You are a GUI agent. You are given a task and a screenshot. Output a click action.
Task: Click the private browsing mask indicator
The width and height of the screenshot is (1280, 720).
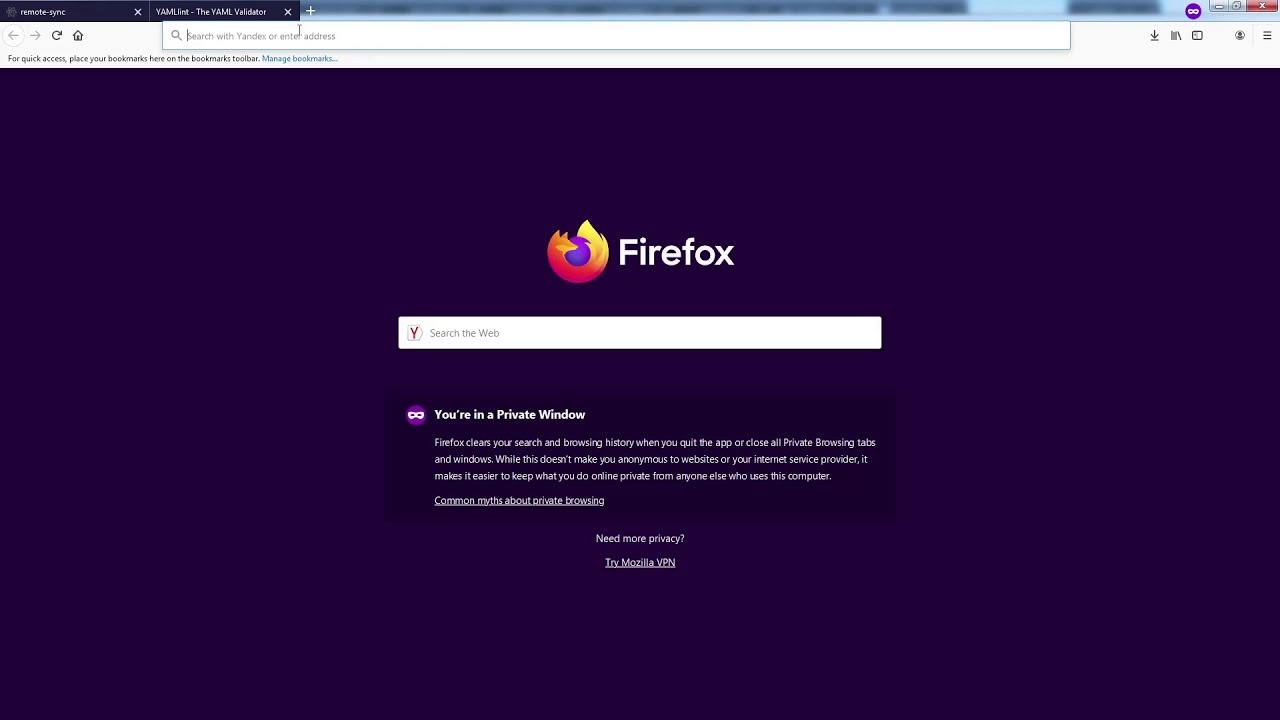click(x=1193, y=11)
